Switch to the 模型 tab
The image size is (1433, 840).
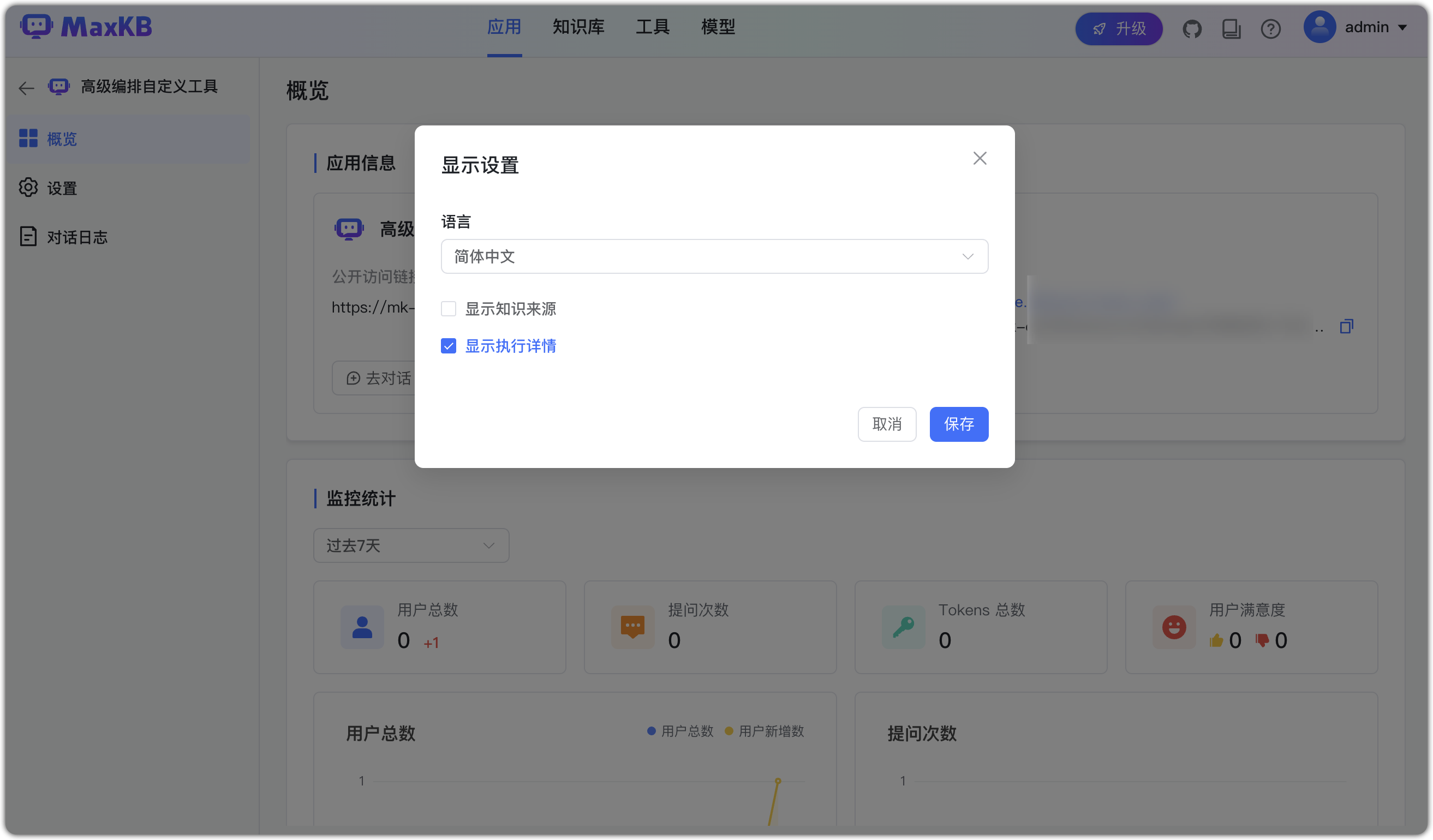tap(718, 27)
